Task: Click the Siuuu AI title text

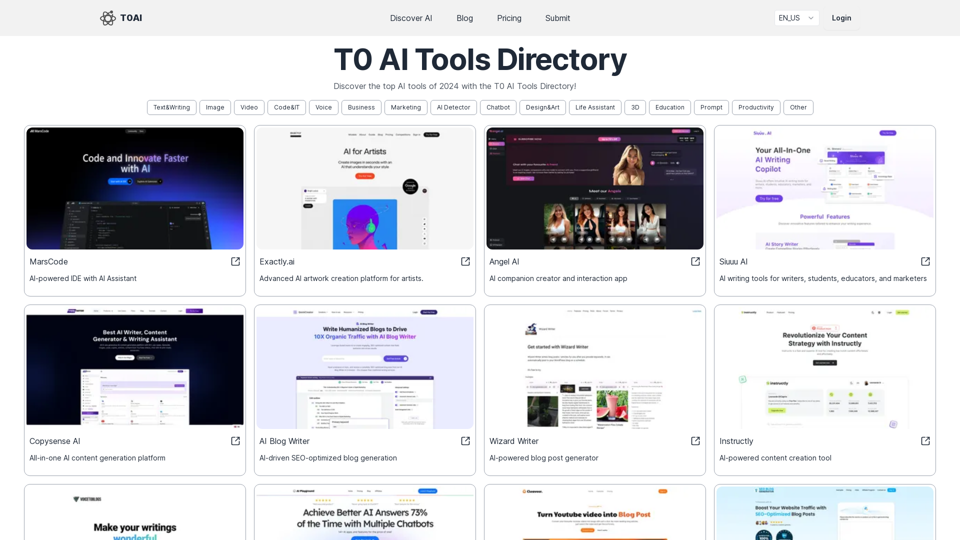Action: tap(733, 261)
